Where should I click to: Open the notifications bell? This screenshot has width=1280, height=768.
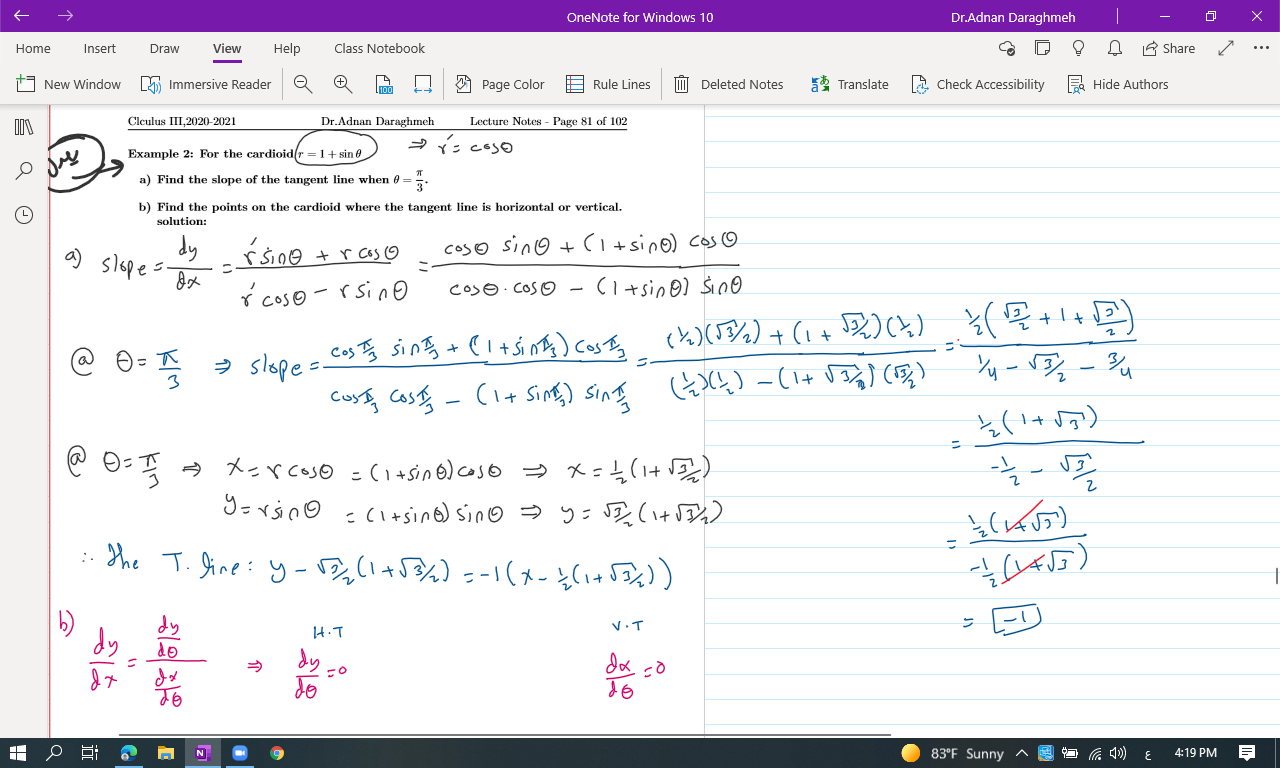click(1114, 48)
